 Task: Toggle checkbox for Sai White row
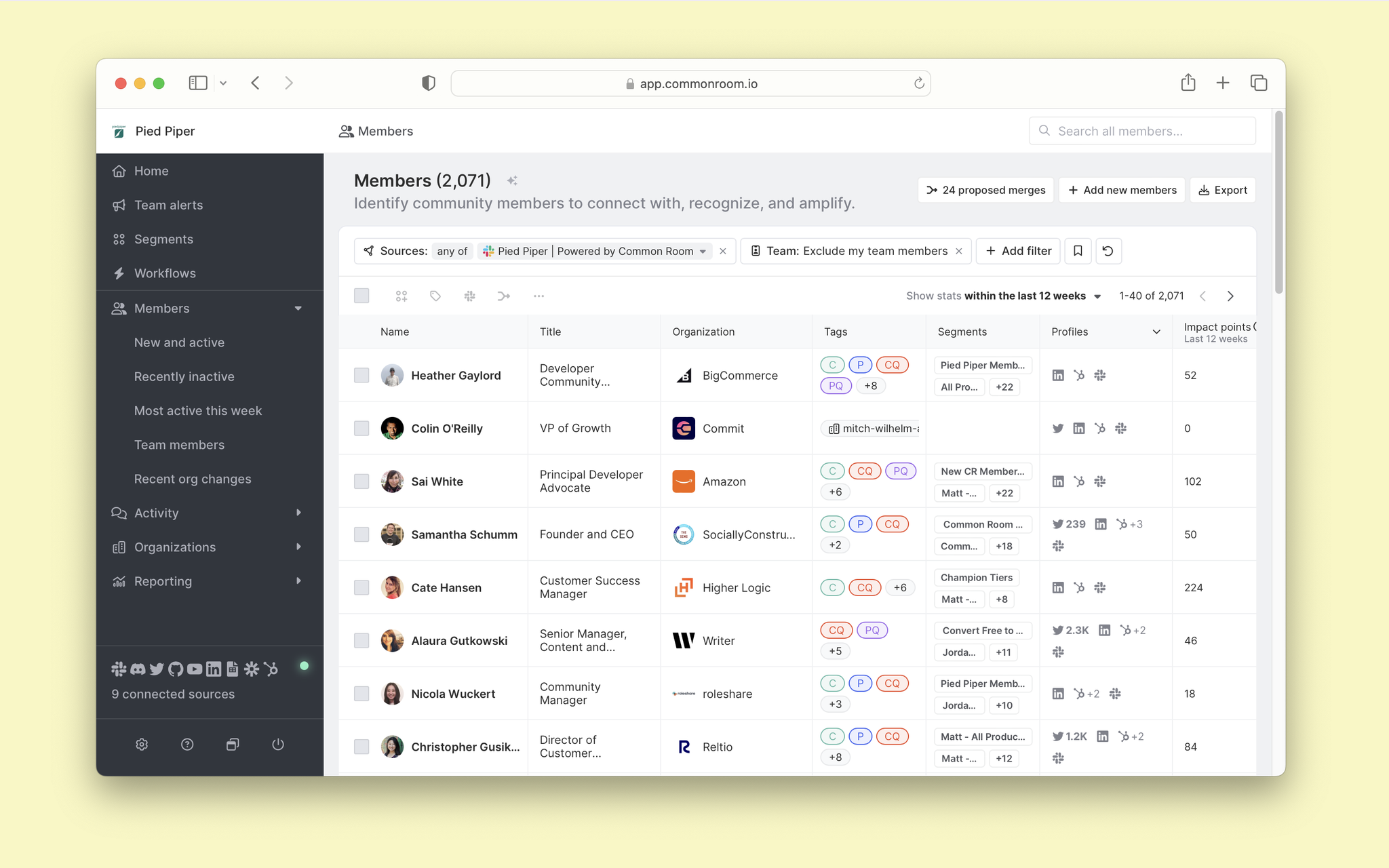coord(361,481)
